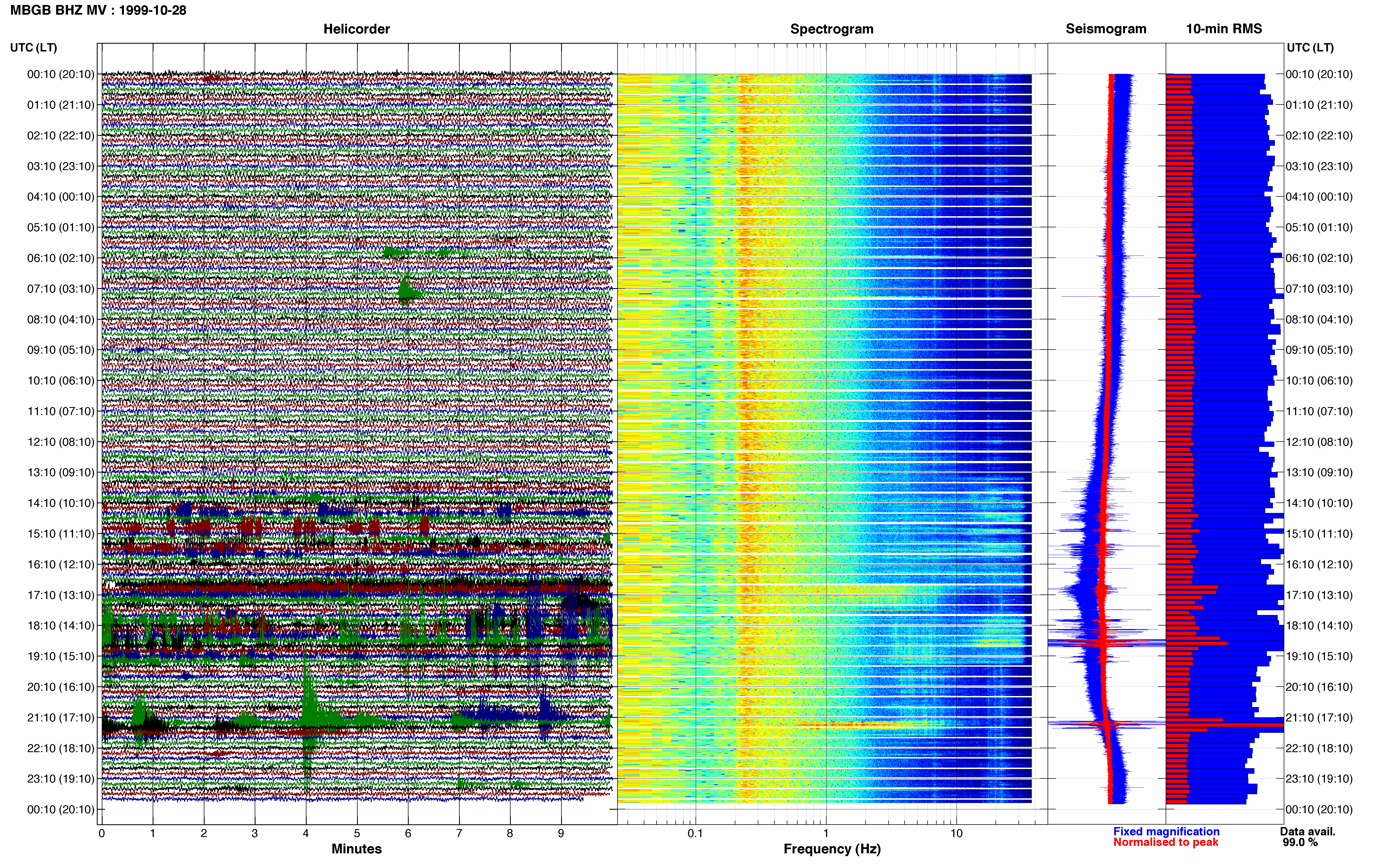Screen dimensions: 1388x868
Task: Click the '2' tick on the Minutes axis
Action: [x=204, y=833]
